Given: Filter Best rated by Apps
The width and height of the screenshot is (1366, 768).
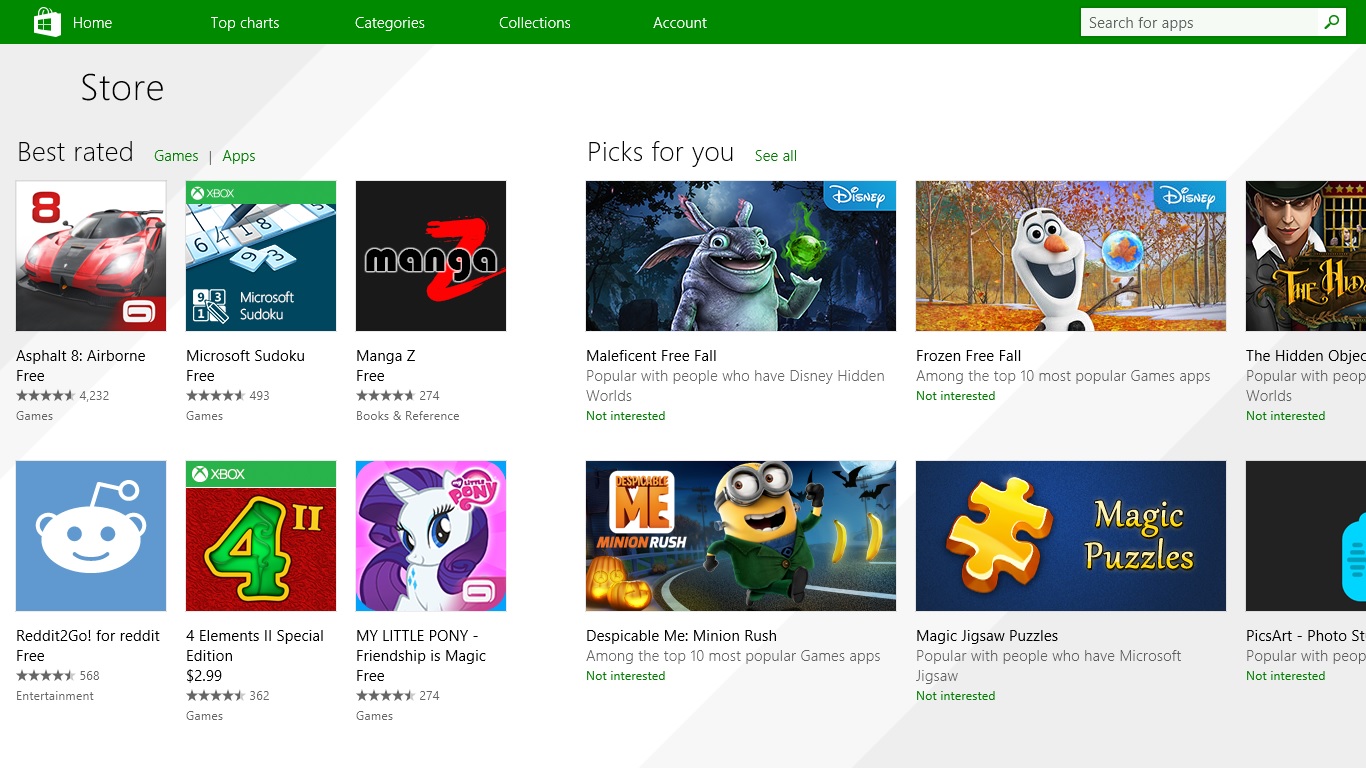Looking at the screenshot, I should click(x=239, y=156).
